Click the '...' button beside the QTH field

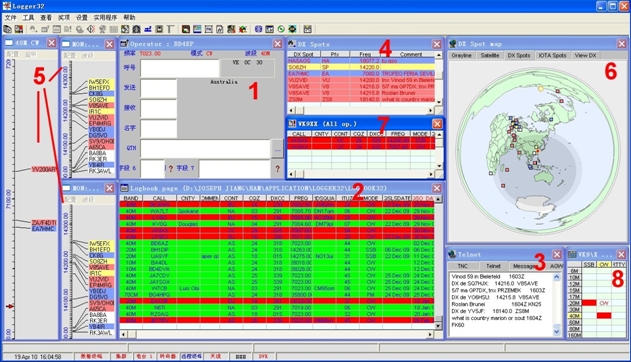coord(278,149)
